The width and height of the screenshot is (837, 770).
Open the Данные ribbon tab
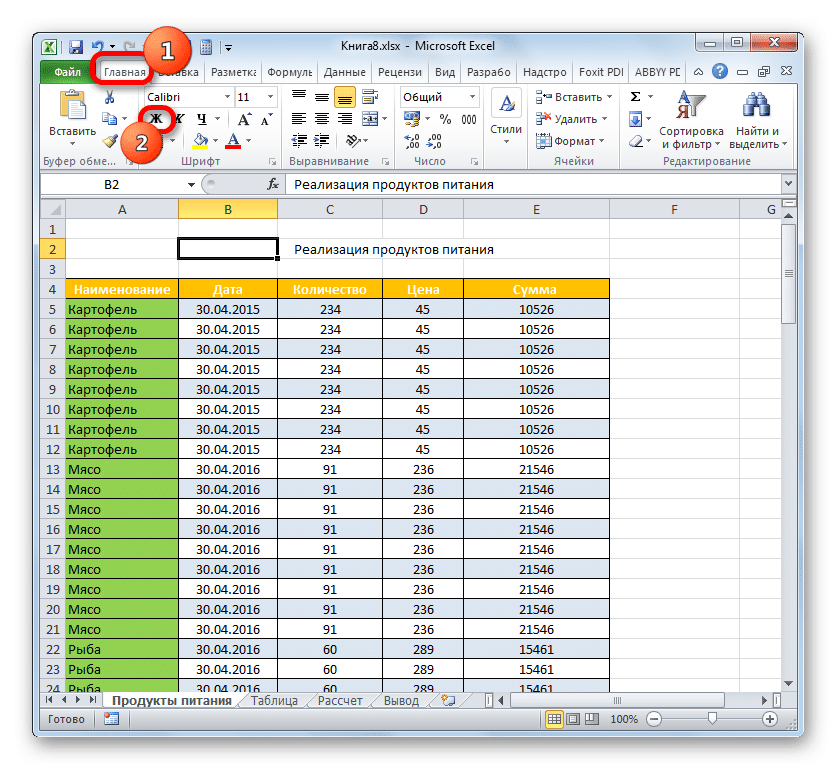[344, 72]
